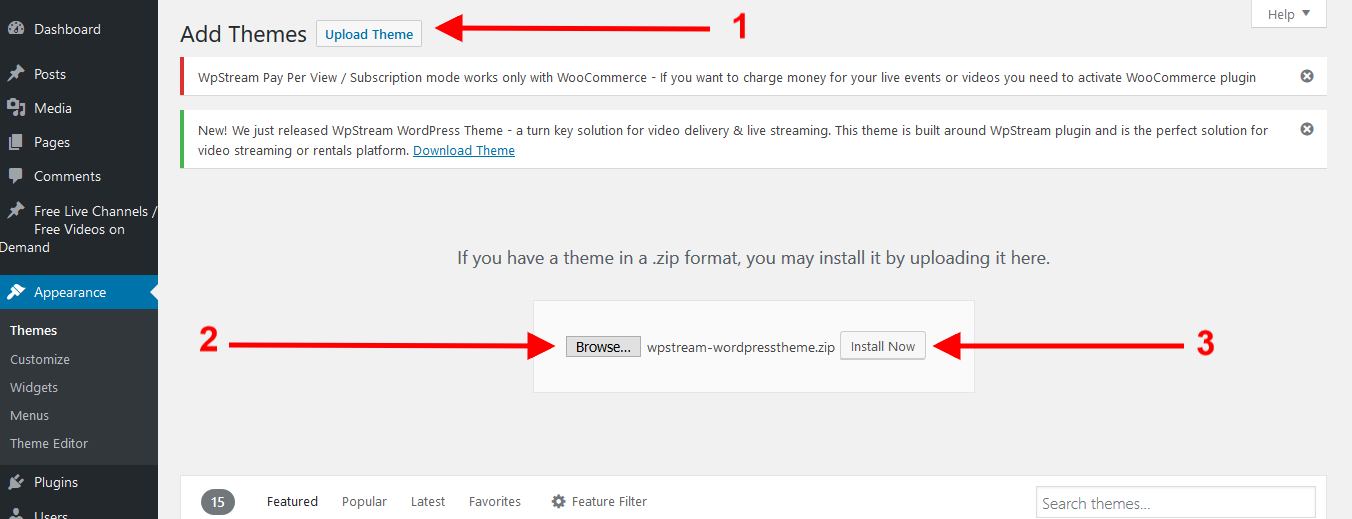The width and height of the screenshot is (1352, 519).
Task: Expand the Help dropdown tab
Action: [x=1289, y=14]
